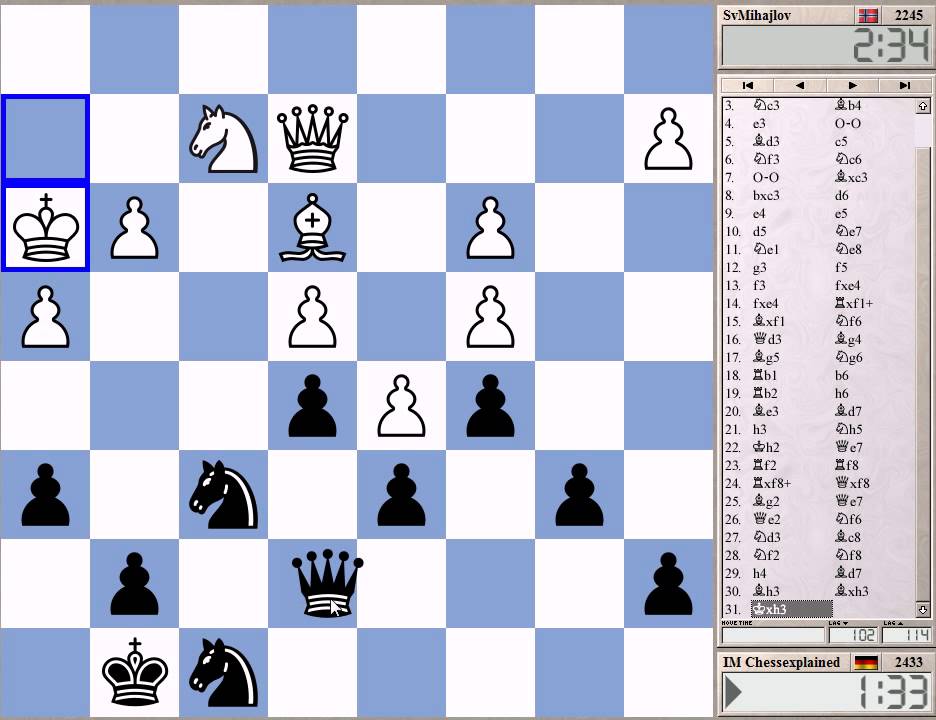Select the white pawn on c3

[490, 228]
